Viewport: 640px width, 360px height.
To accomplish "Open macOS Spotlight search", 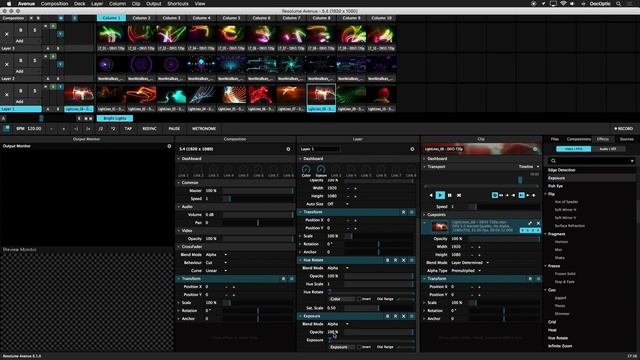I will [x=619, y=4].
